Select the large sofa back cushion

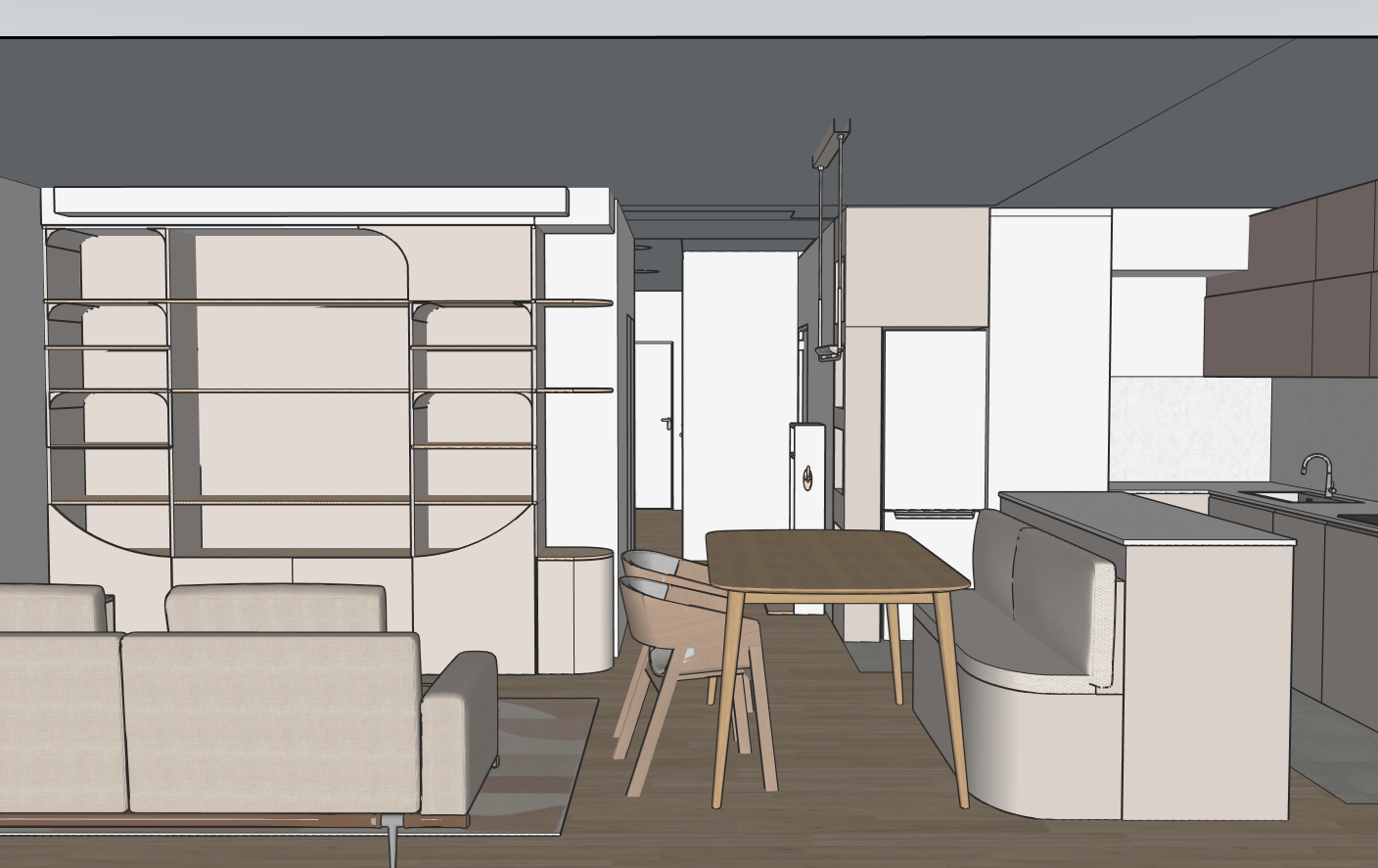click(x=274, y=719)
